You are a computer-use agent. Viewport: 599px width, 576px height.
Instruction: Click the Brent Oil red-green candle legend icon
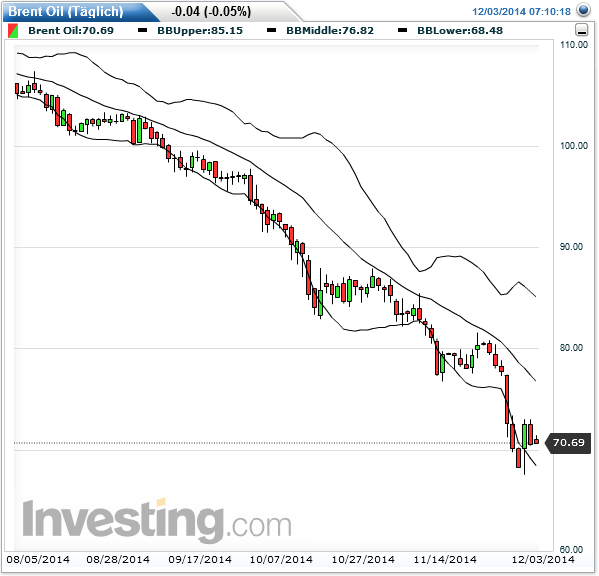point(13,31)
